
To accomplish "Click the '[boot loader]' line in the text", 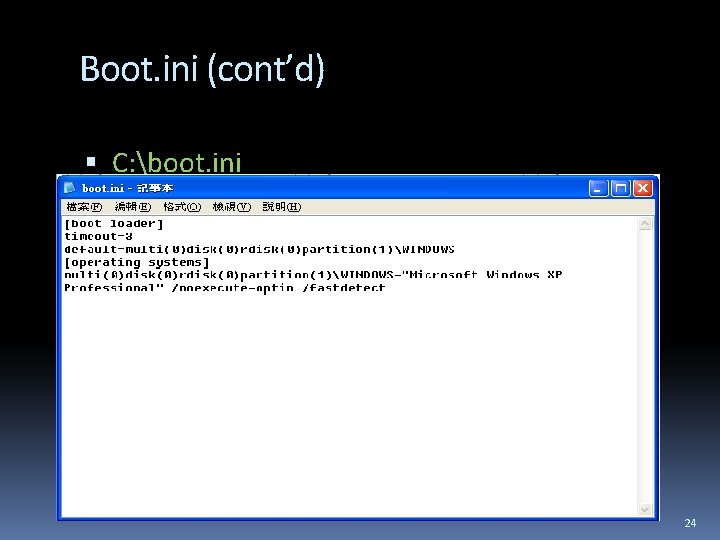I will click(114, 224).
